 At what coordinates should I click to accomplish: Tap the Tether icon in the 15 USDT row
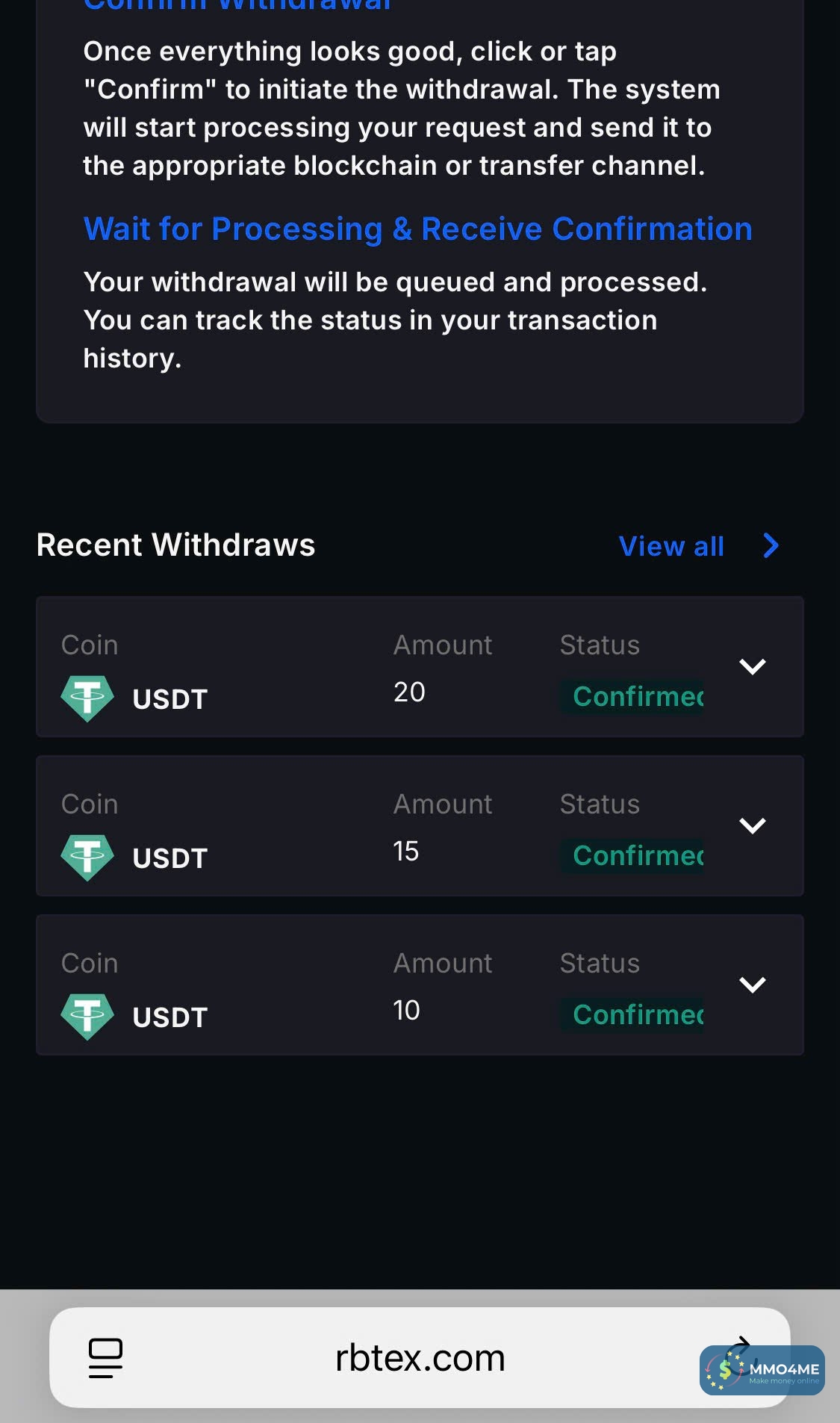pyautogui.click(x=87, y=858)
